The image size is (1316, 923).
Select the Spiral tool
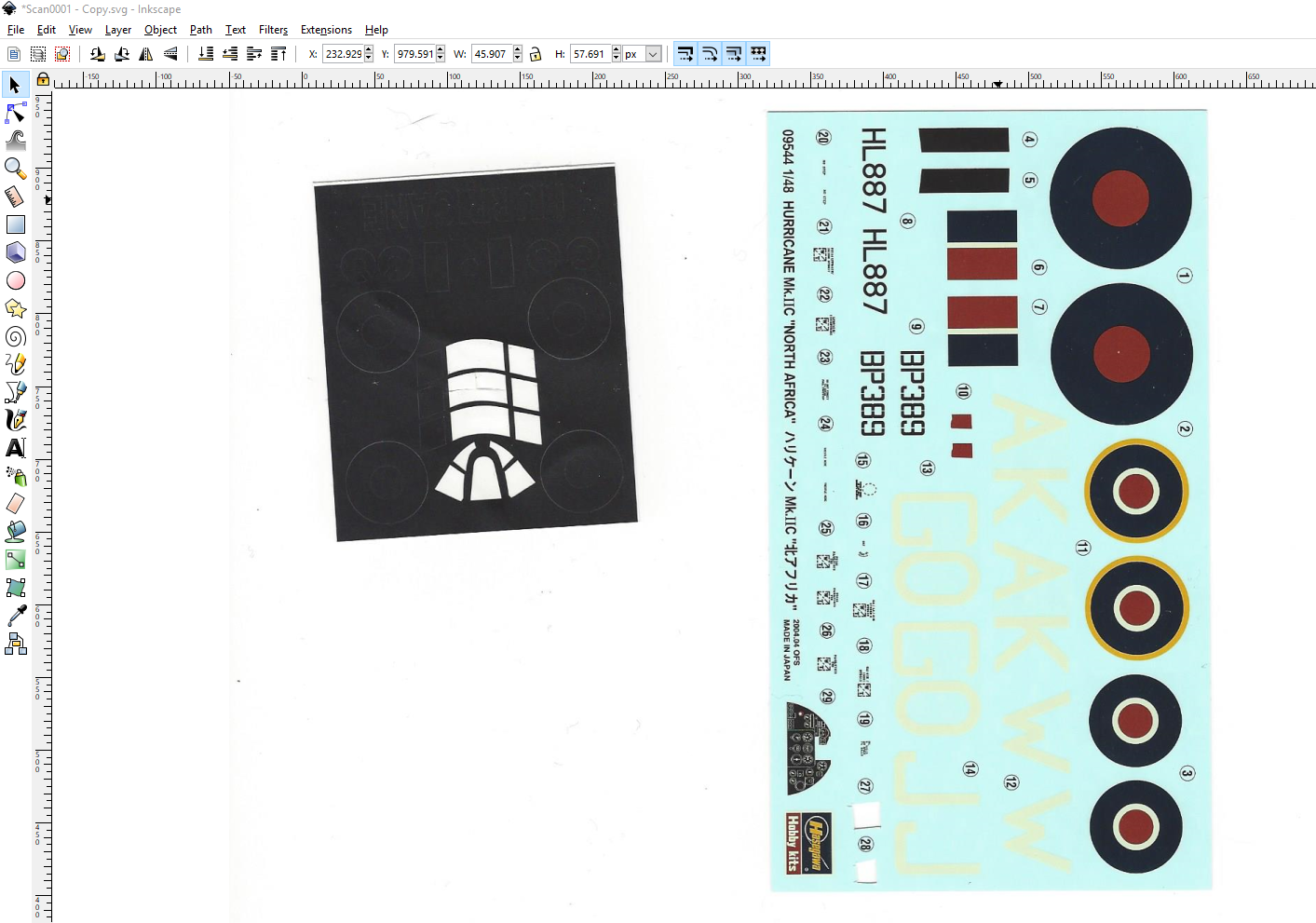[x=15, y=336]
